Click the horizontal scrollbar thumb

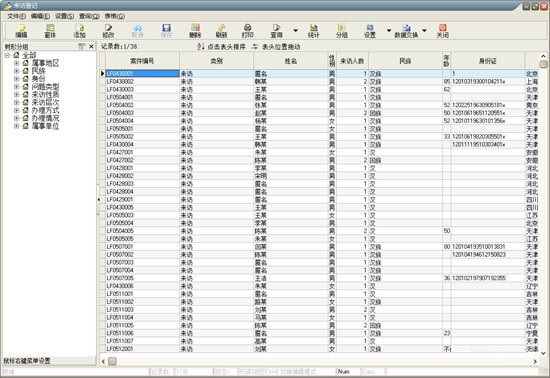pos(112,361)
